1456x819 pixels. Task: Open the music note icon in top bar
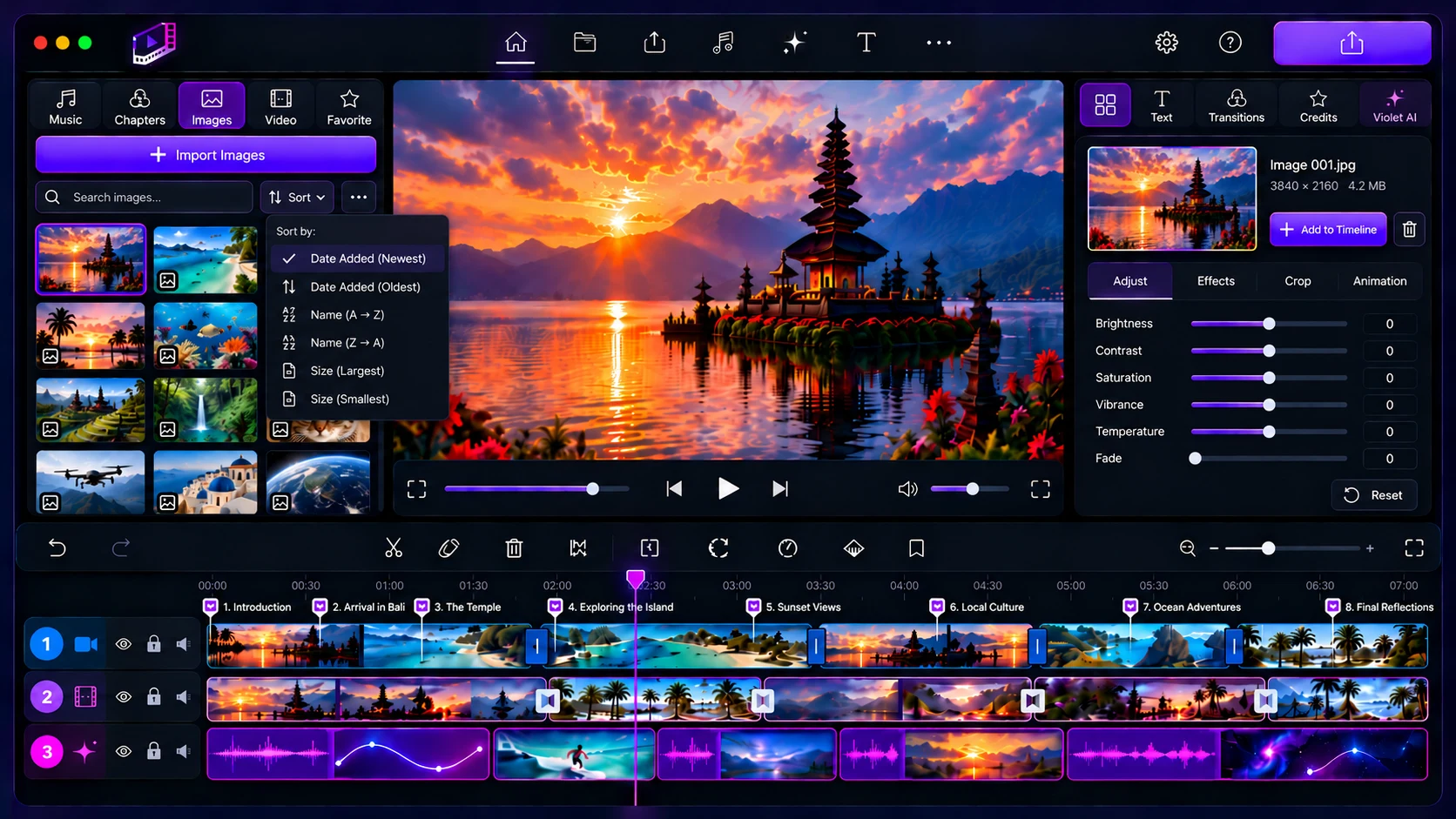723,42
